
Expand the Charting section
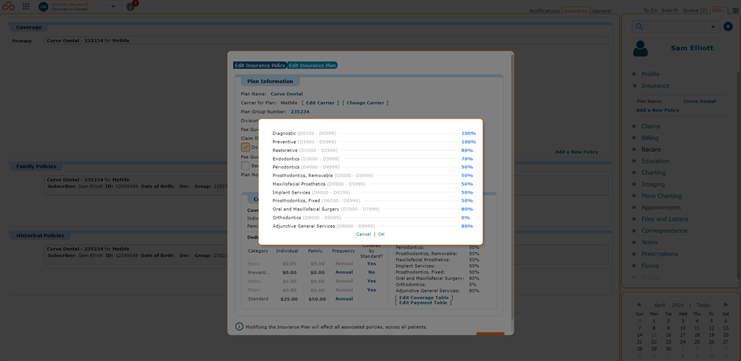(654, 173)
